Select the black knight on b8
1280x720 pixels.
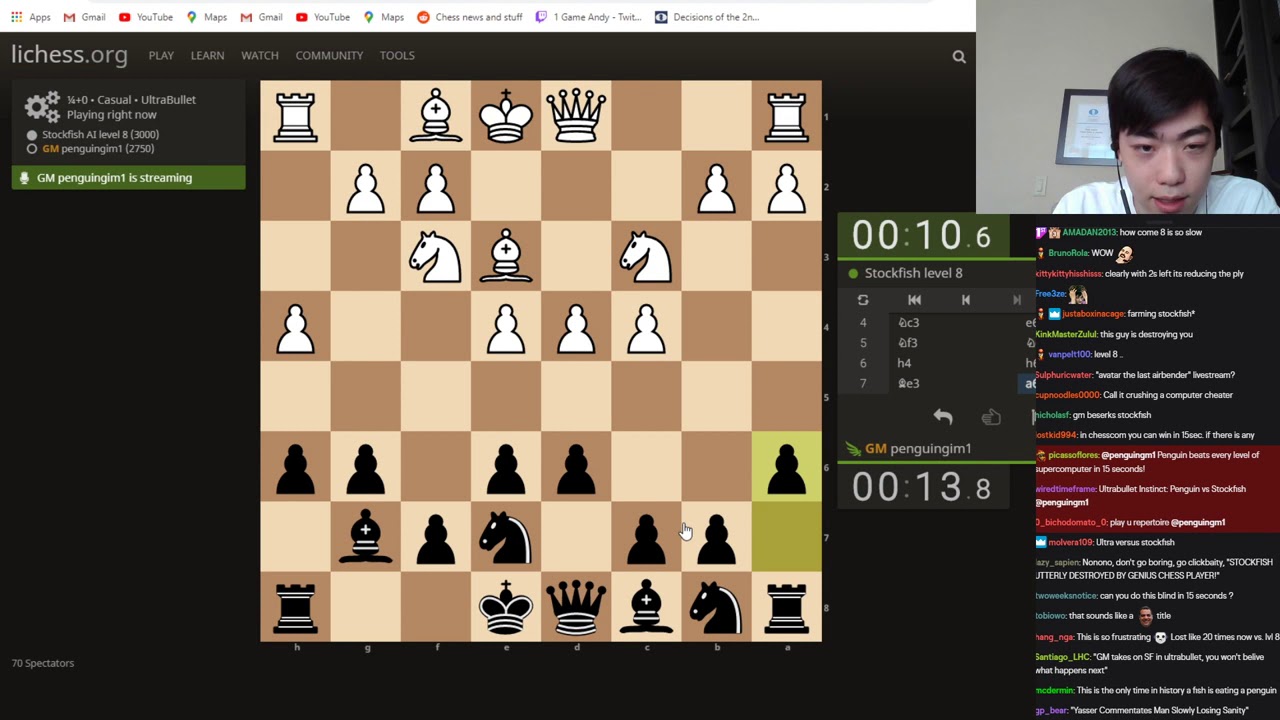[716, 606]
